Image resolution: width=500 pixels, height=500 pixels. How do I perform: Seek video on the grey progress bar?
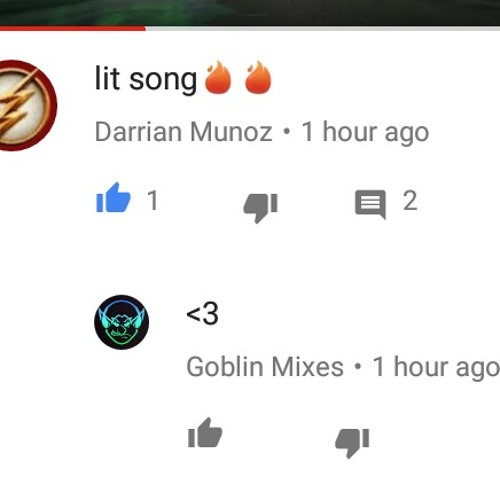[323, 29]
